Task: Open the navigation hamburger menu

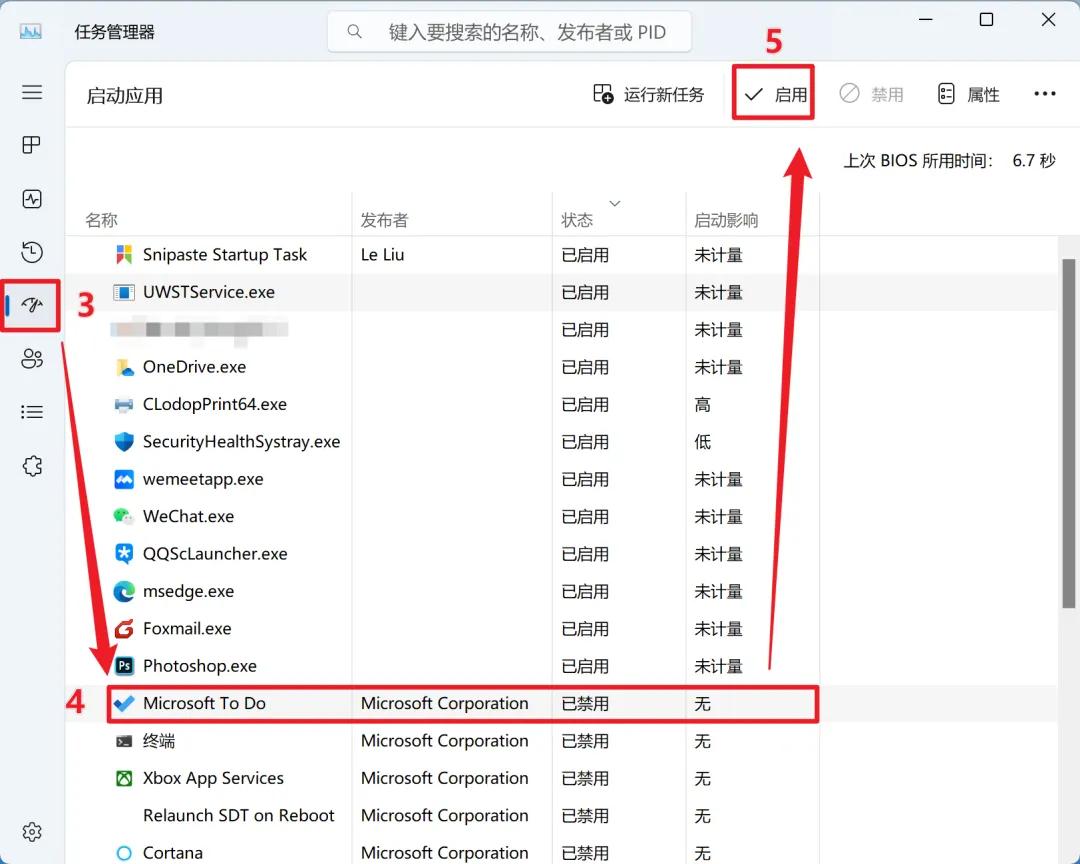Action: 32,92
